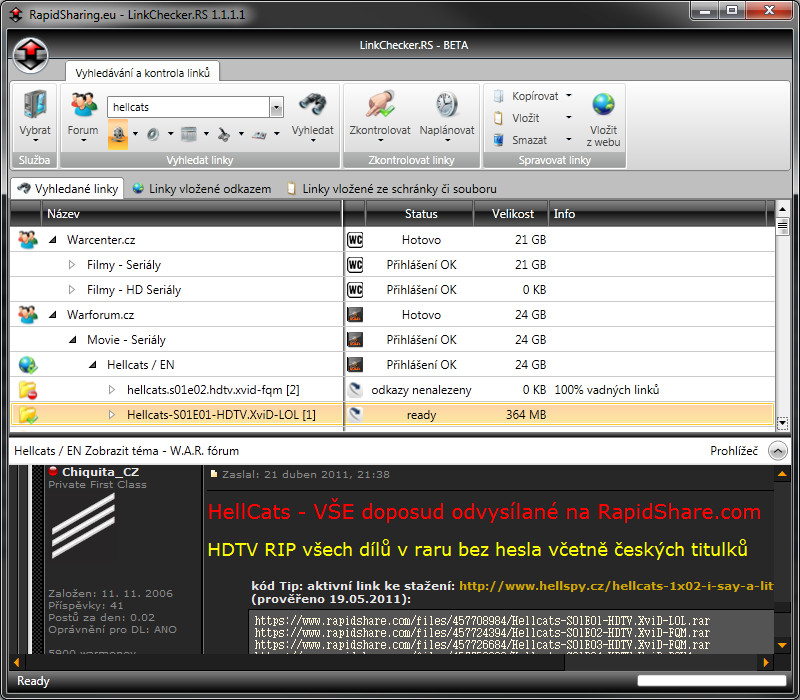Click the Vložit clipboard icon
The height and width of the screenshot is (700, 800).
pos(498,118)
